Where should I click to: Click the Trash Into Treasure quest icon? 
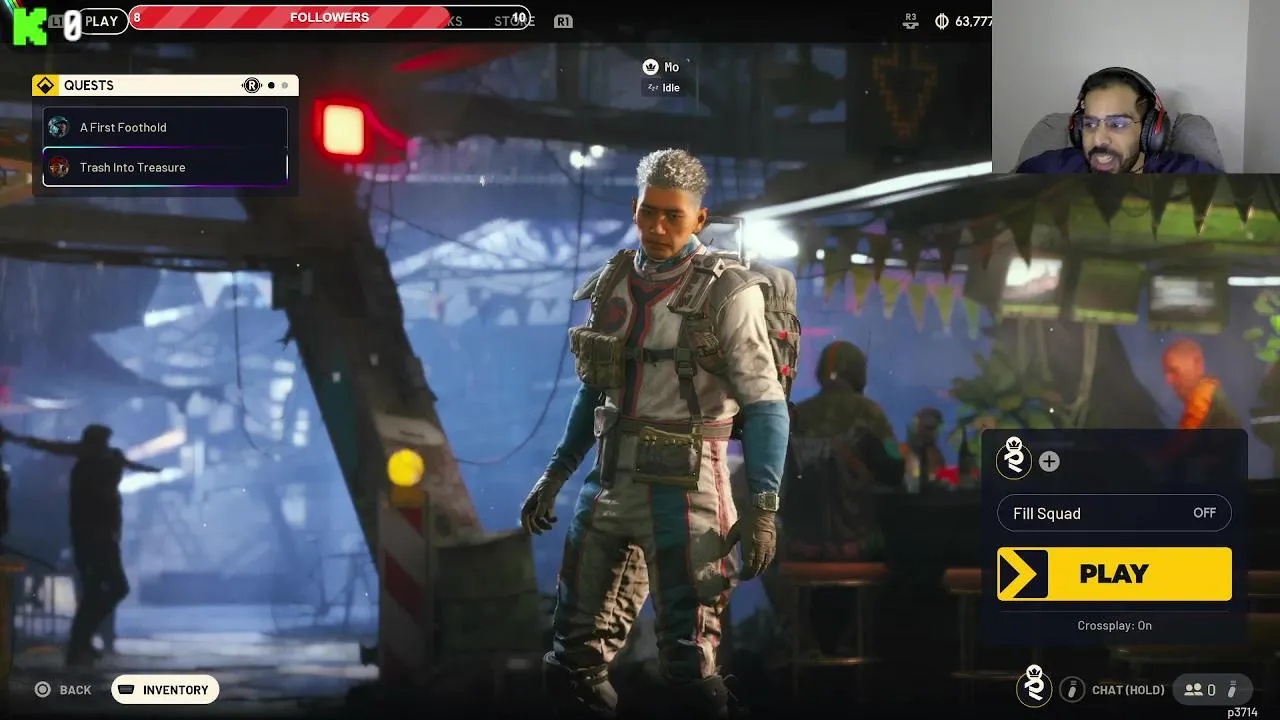tap(59, 167)
